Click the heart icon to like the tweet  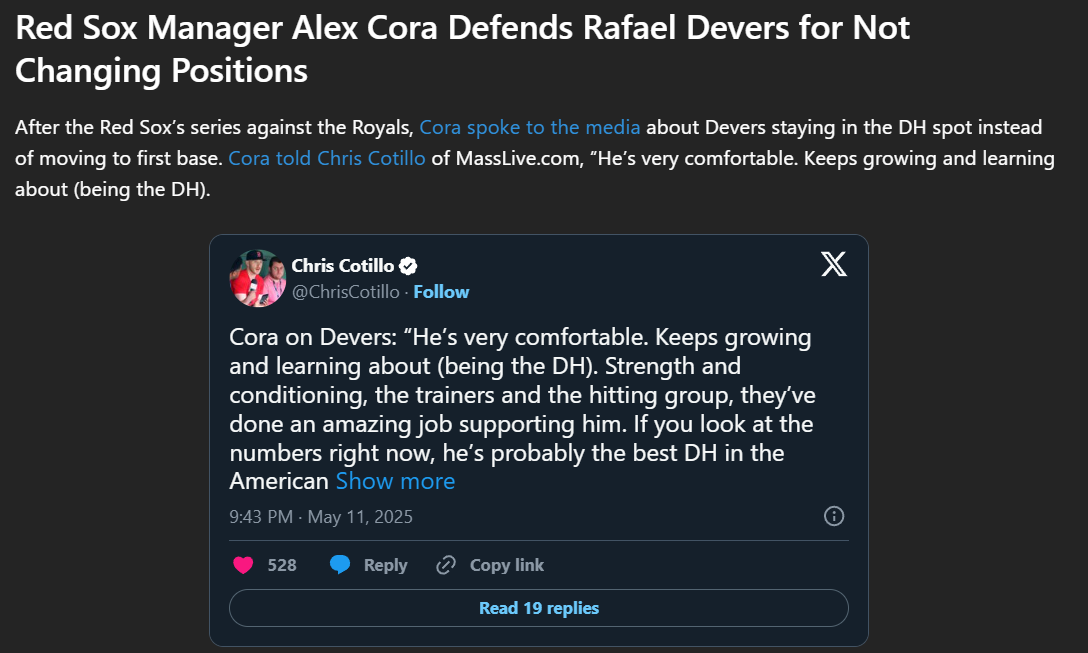(243, 565)
